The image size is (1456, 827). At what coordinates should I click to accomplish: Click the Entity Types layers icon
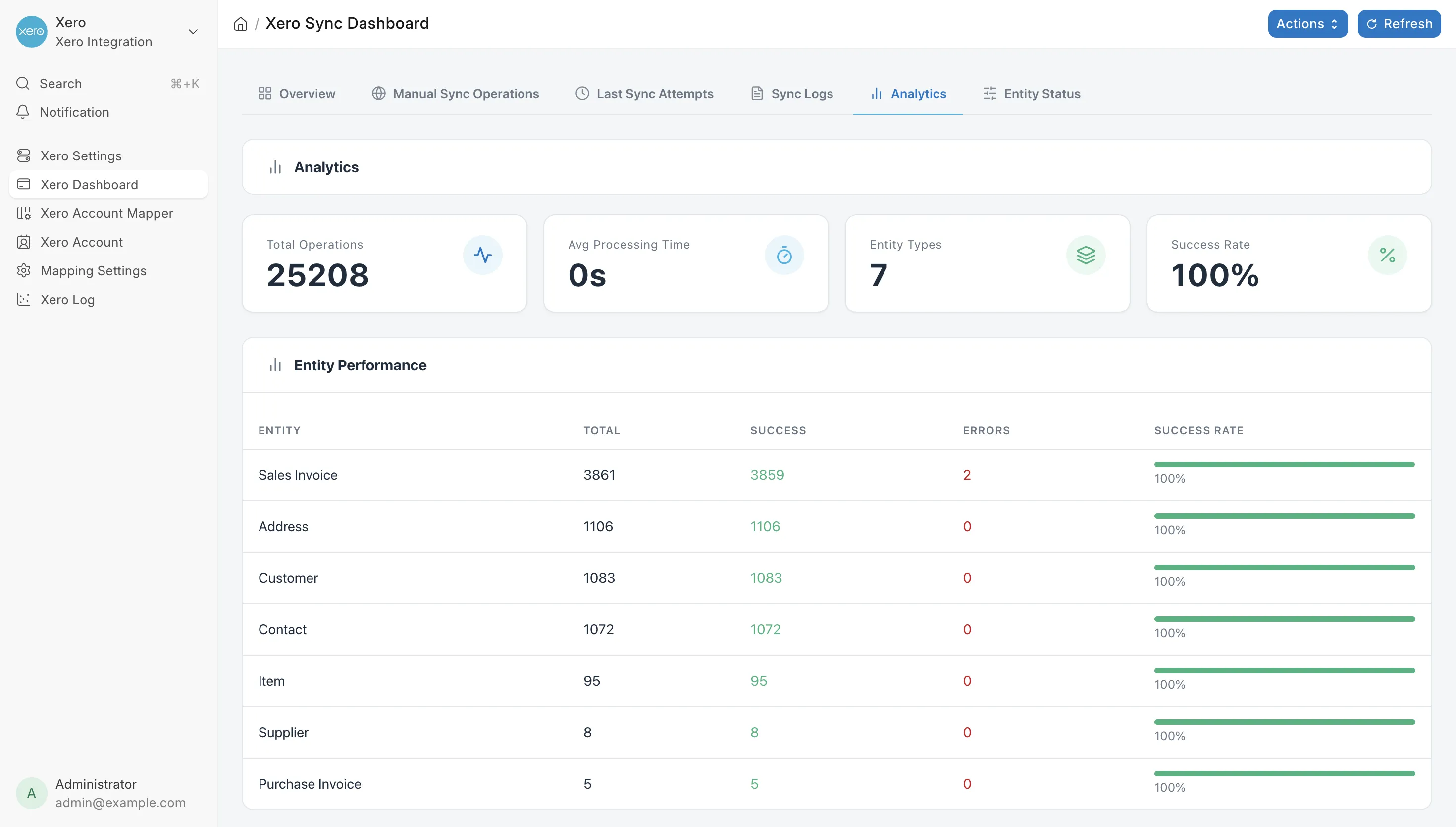click(x=1086, y=255)
